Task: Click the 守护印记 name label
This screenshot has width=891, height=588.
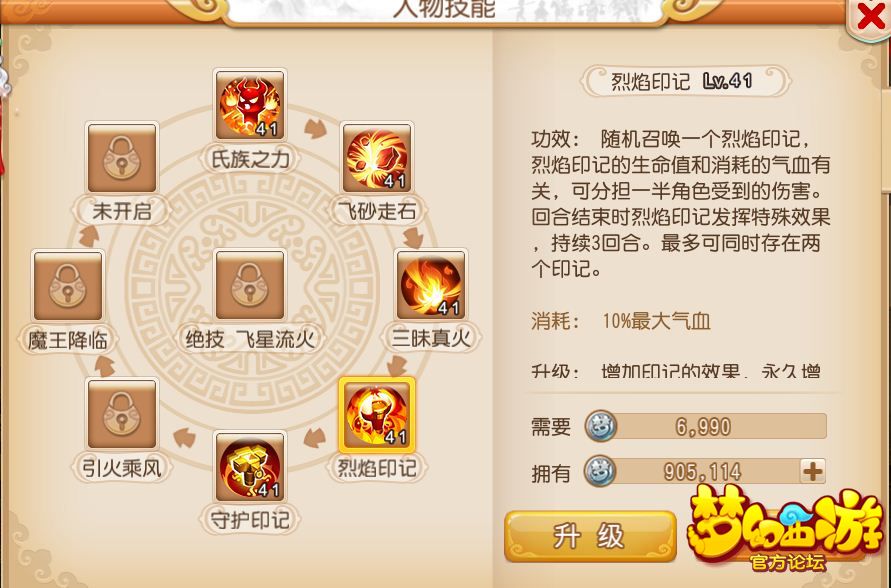Action: pos(250,519)
